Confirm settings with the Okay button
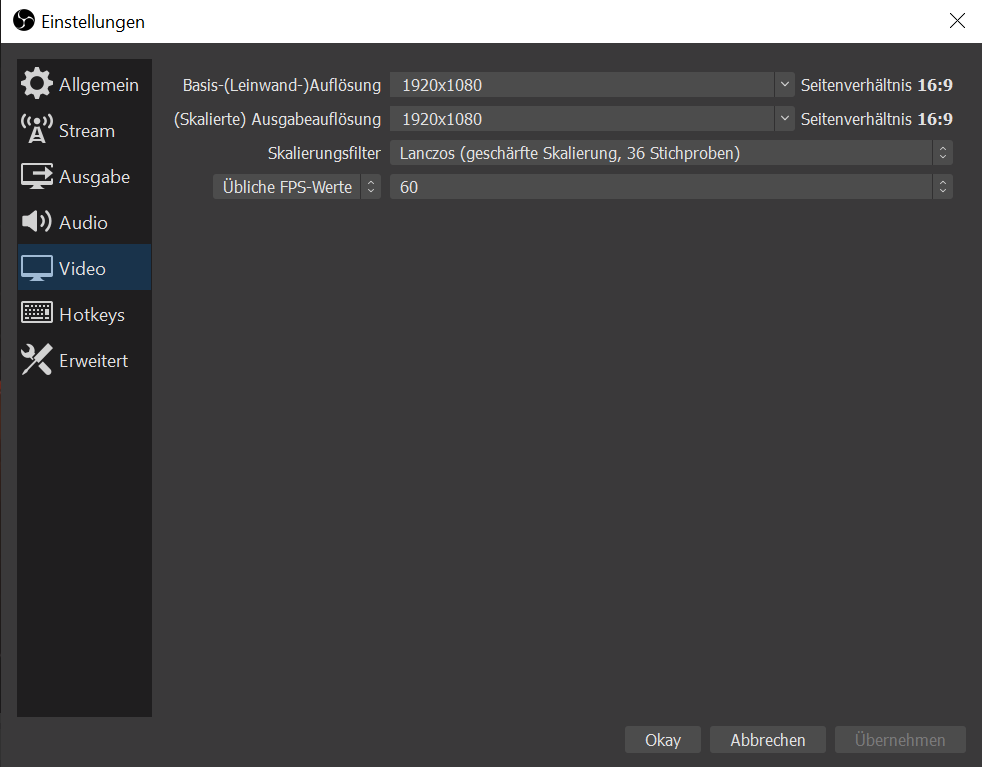This screenshot has width=982, height=767. click(662, 739)
